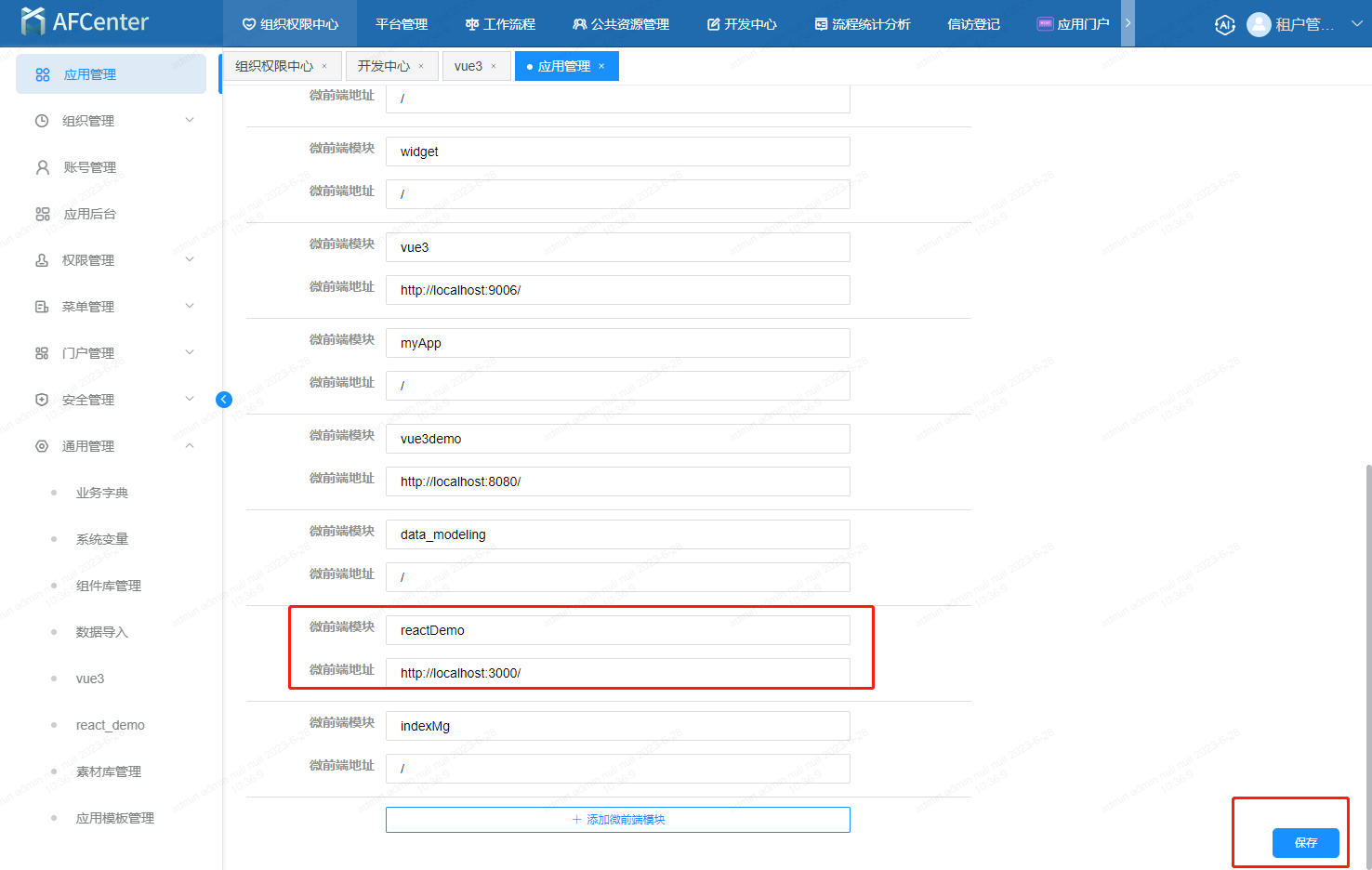Open the tenant admin dropdown arrow

point(1356,24)
